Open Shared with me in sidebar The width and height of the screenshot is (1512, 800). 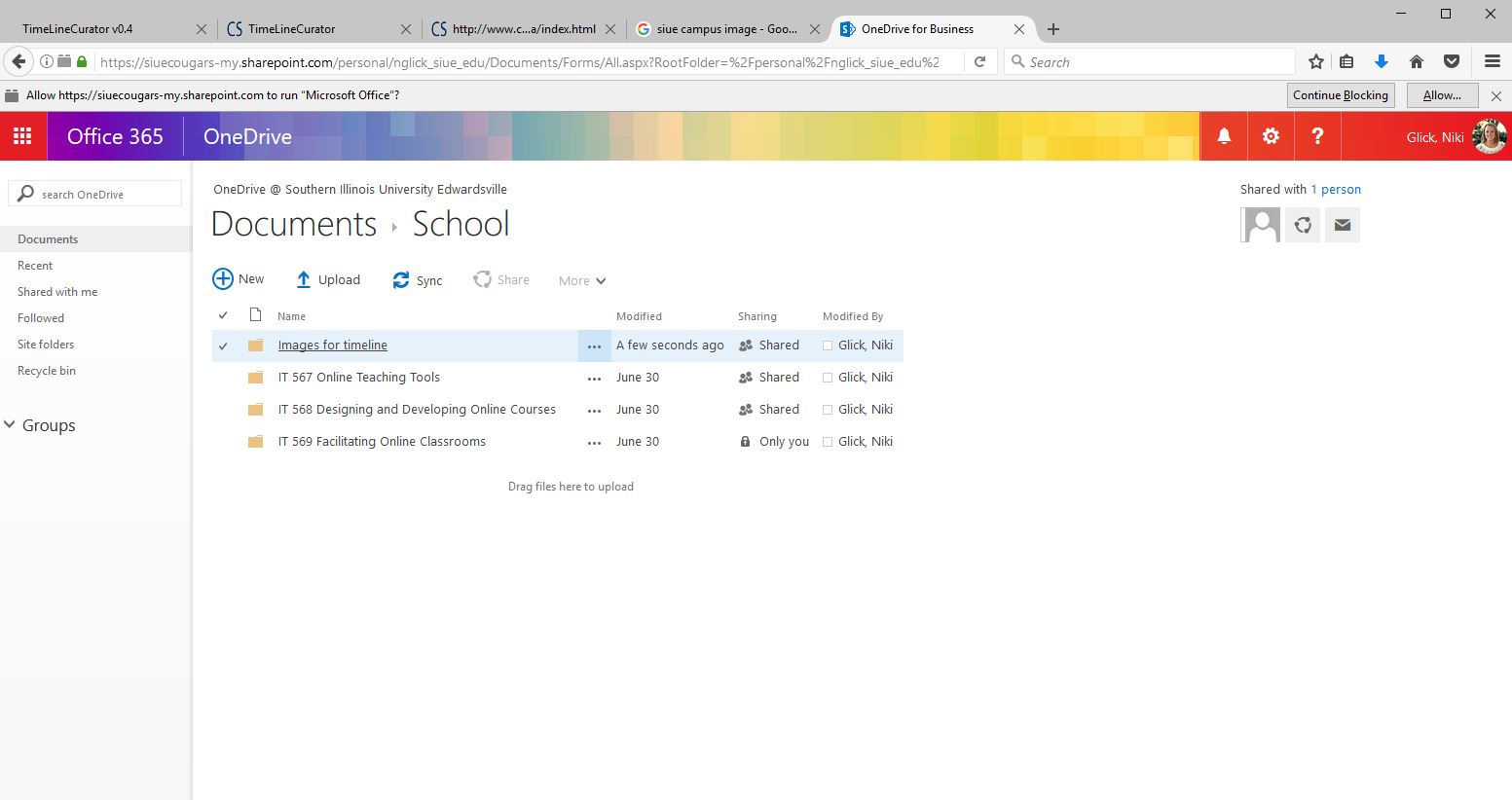click(x=57, y=292)
